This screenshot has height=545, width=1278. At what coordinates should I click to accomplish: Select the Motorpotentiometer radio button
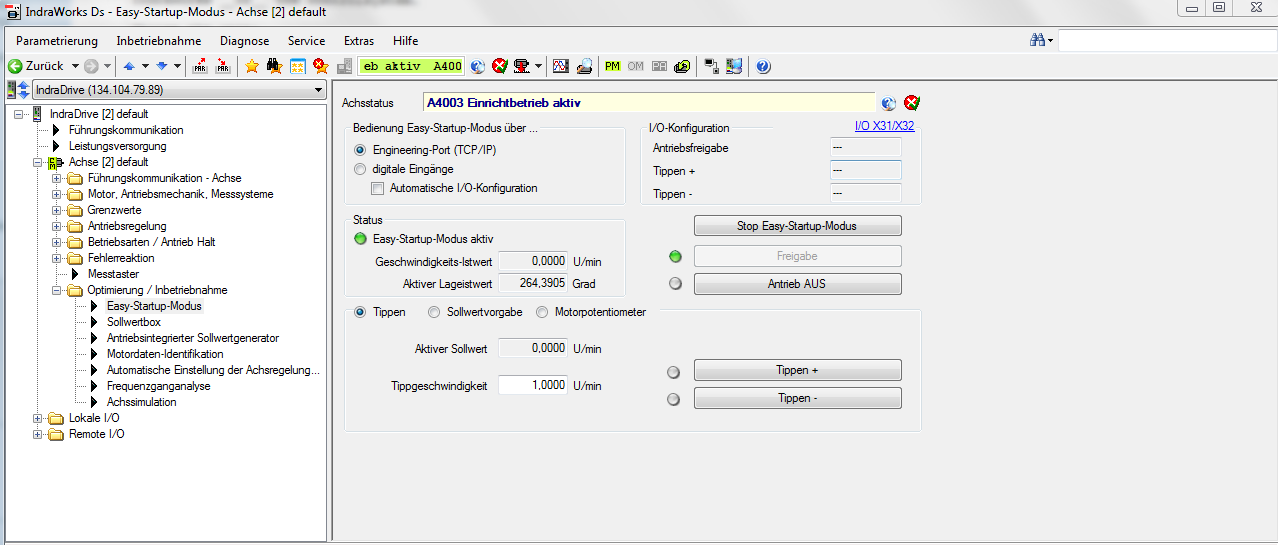tap(543, 312)
